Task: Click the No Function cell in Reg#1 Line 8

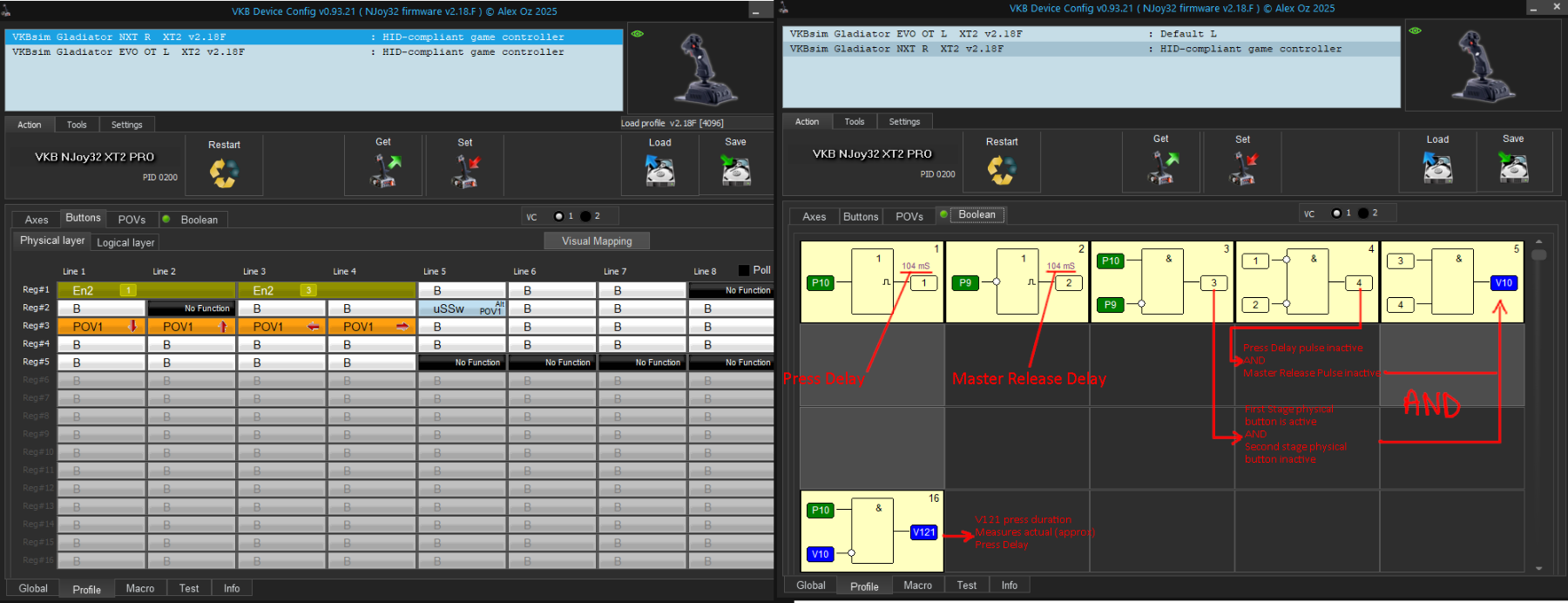Action: (732, 290)
